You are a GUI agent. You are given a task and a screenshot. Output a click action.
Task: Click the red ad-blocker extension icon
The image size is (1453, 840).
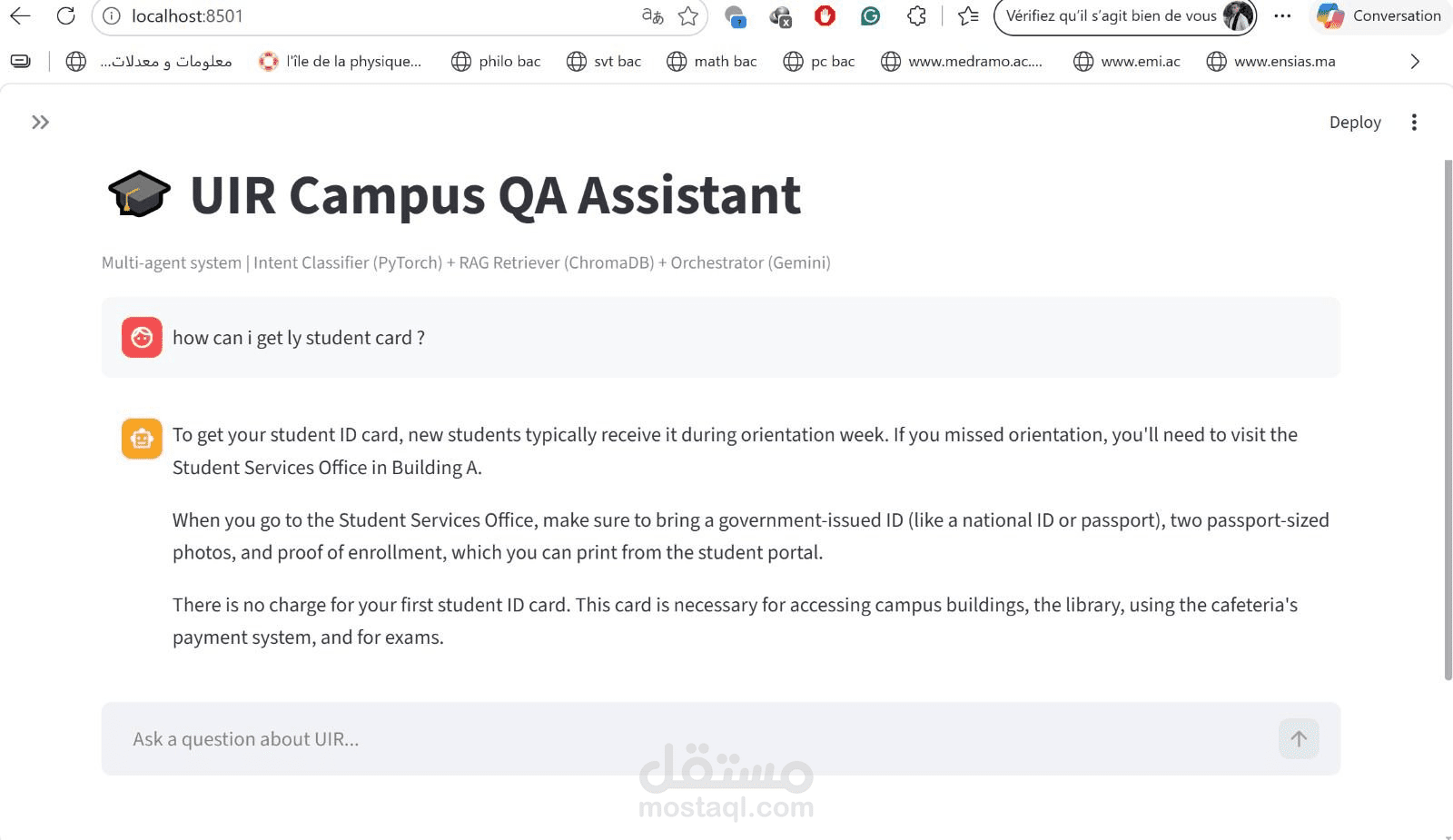click(825, 15)
